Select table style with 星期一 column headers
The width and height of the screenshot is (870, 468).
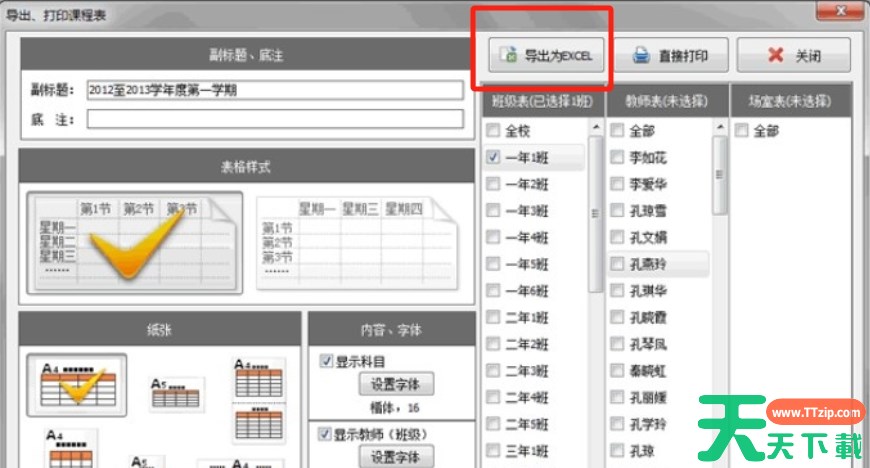(x=357, y=243)
